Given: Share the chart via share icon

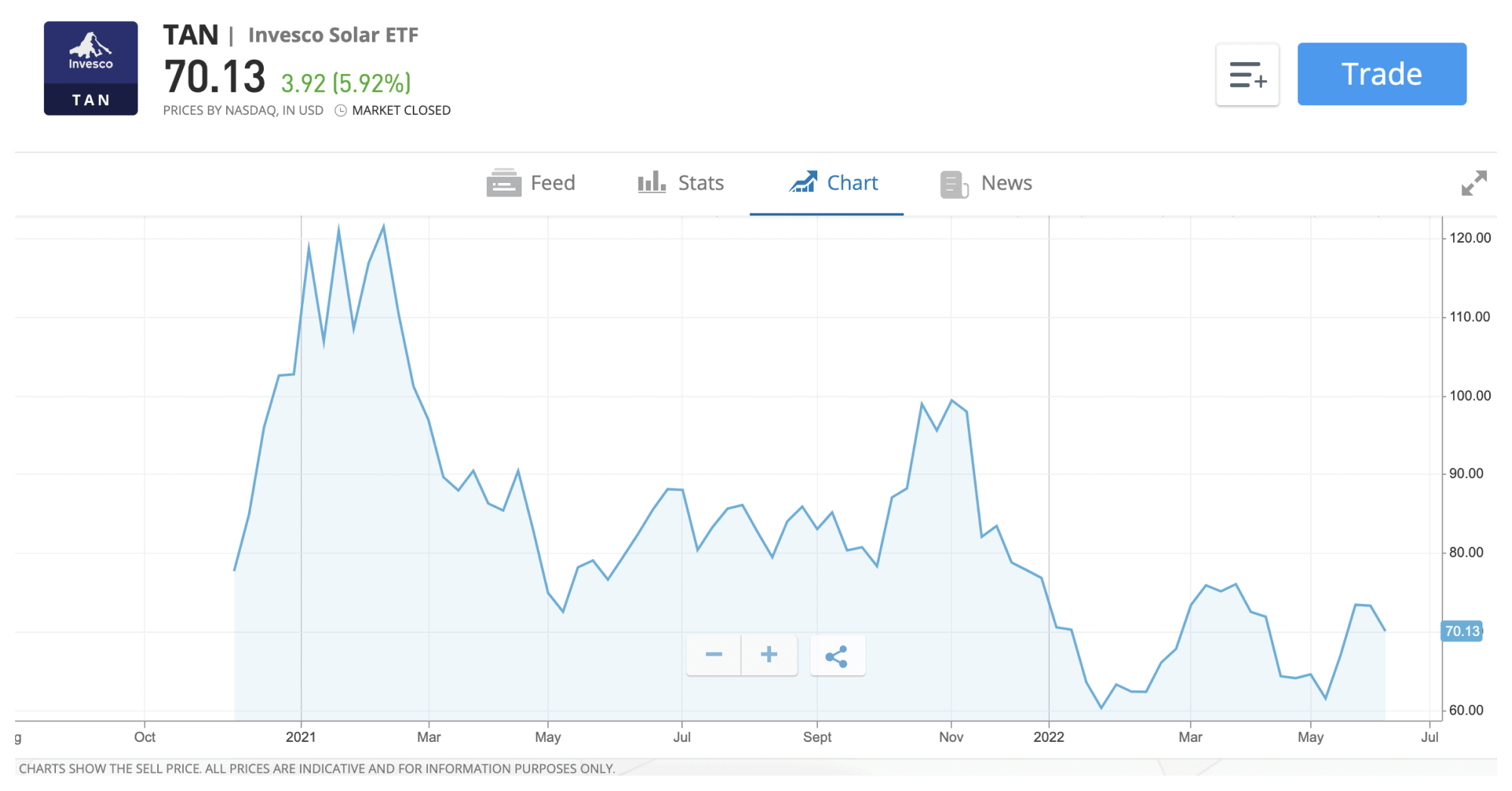Looking at the screenshot, I should 837,656.
